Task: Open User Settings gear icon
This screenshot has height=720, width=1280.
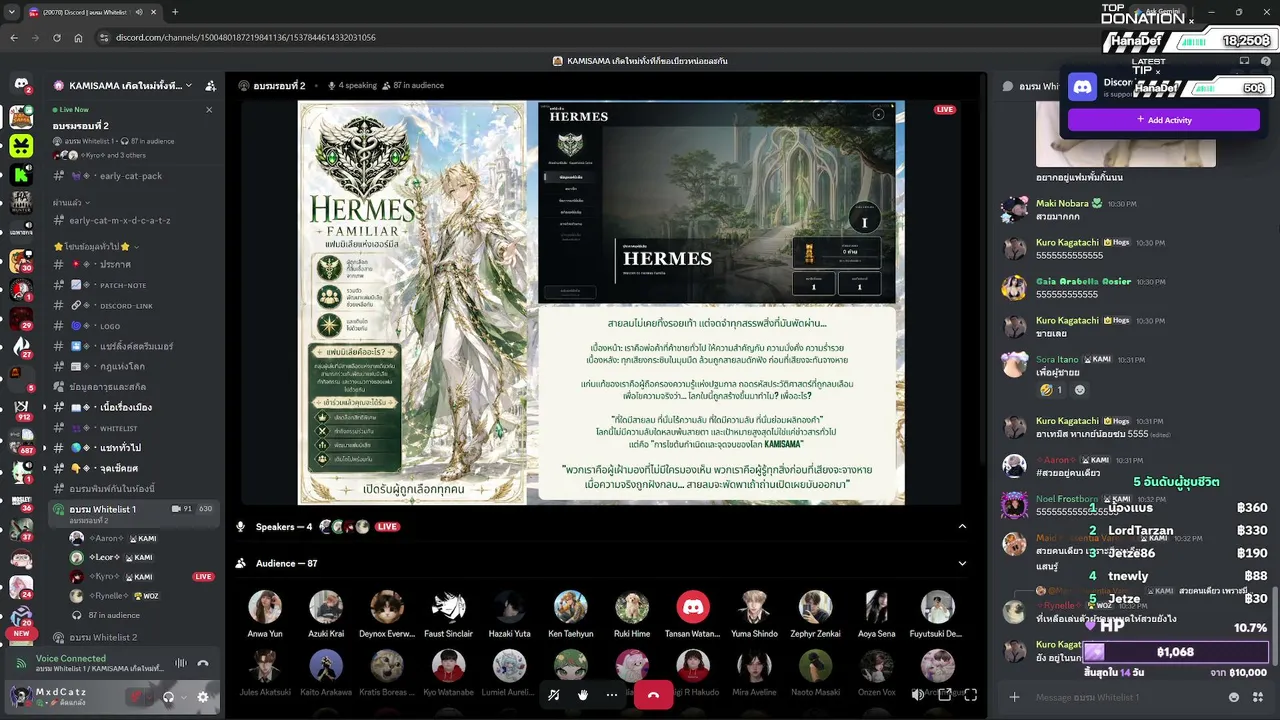Action: [203, 697]
